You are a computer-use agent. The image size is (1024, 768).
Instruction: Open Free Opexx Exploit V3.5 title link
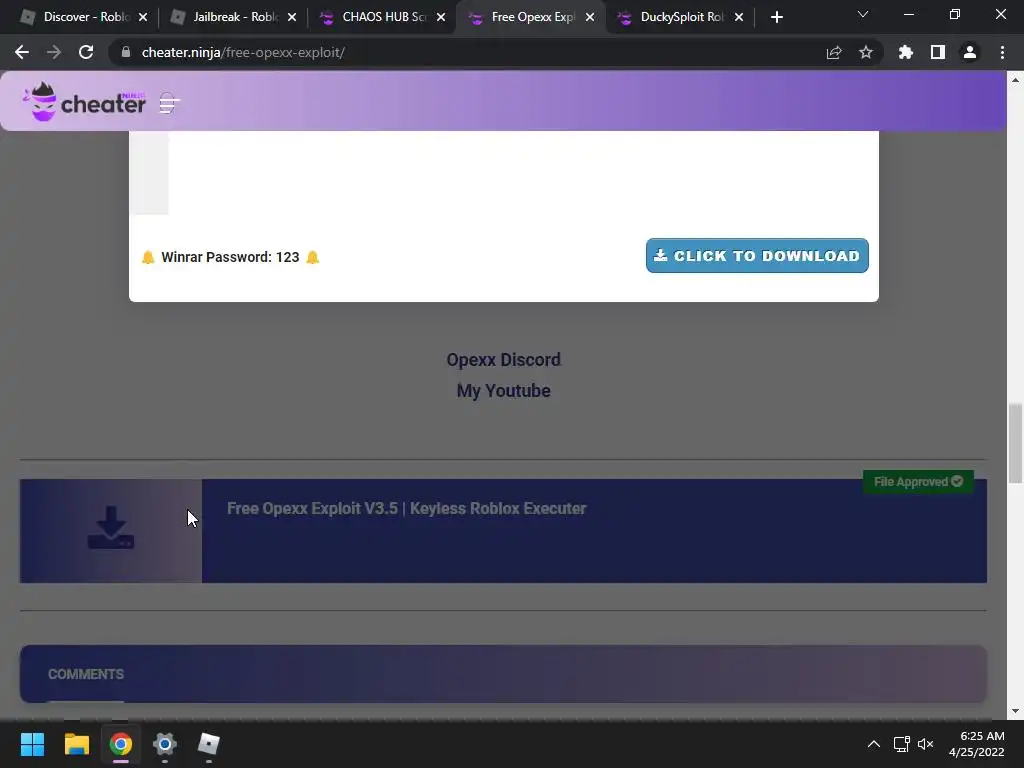tap(406, 508)
